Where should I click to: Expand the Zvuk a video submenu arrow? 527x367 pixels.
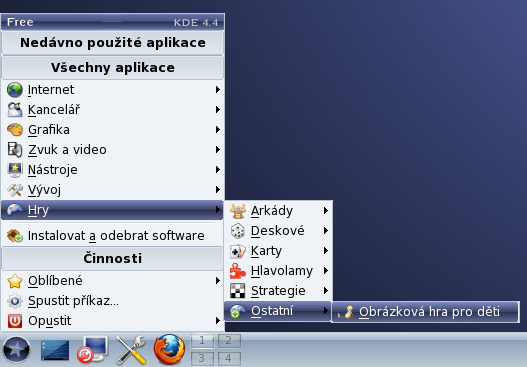(x=218, y=150)
